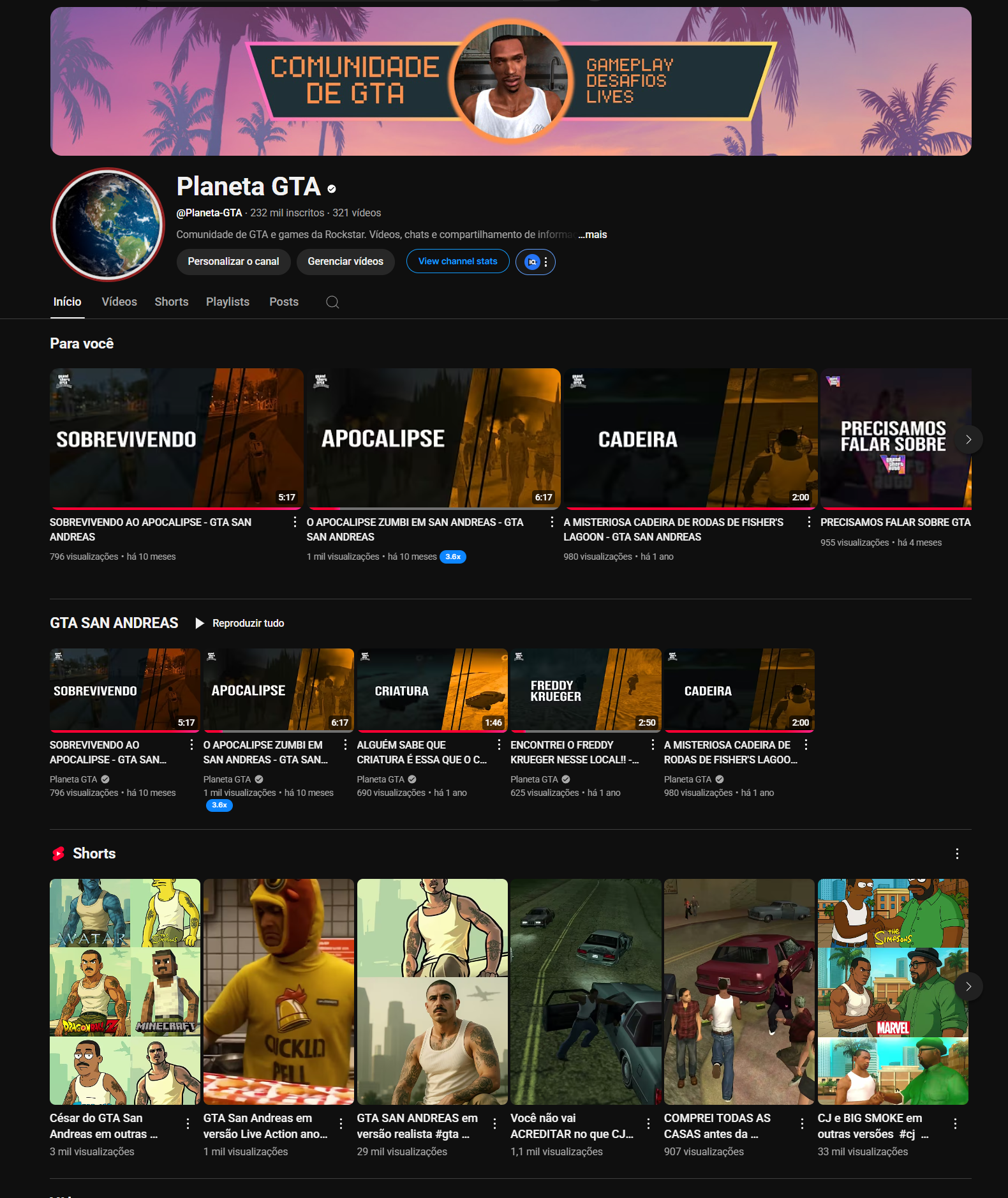This screenshot has width=1008, height=1198.
Task: Open the Avatar and Simpsons collage short
Action: tap(125, 992)
